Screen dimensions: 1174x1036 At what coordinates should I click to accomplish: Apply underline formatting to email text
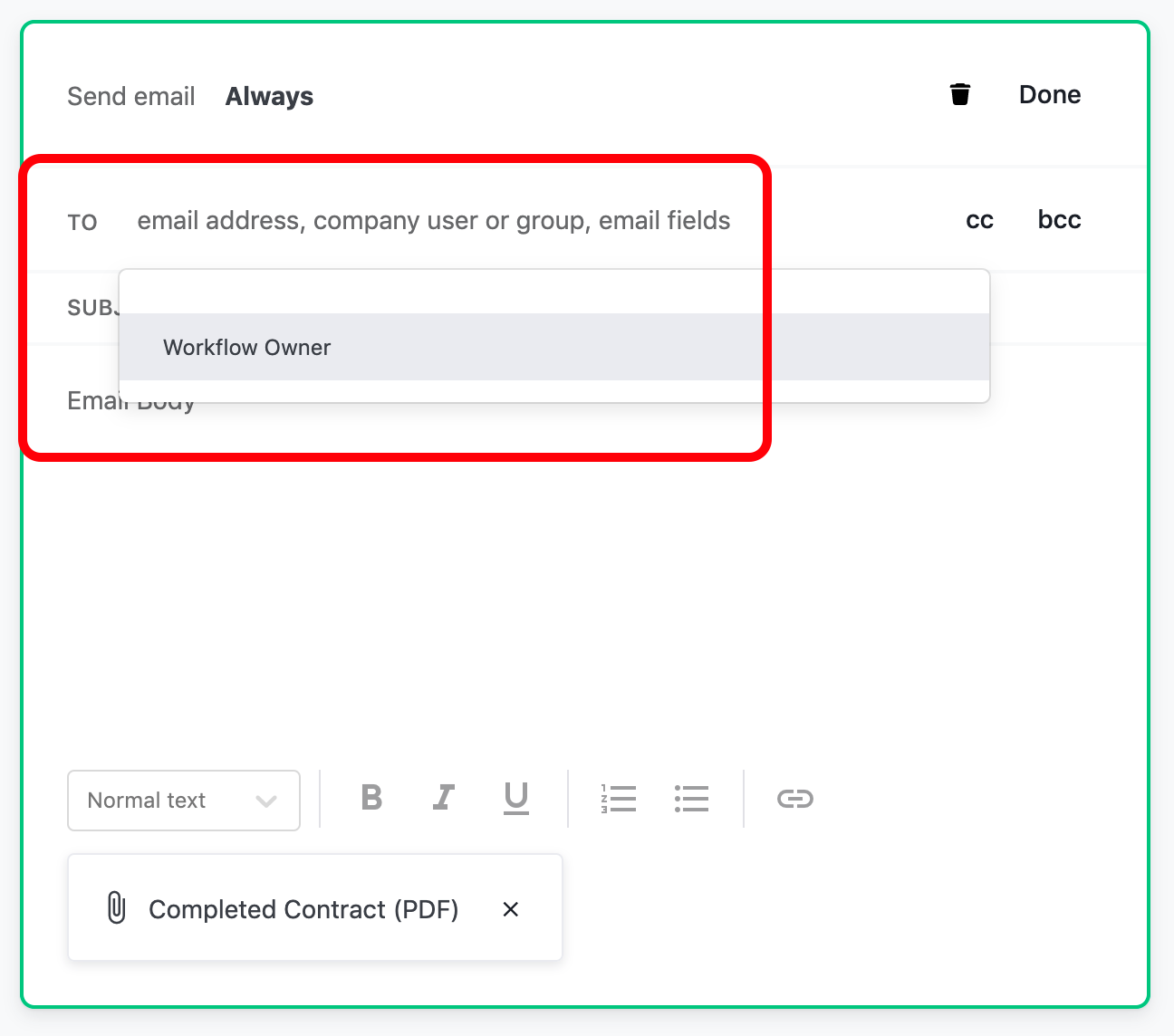515,800
